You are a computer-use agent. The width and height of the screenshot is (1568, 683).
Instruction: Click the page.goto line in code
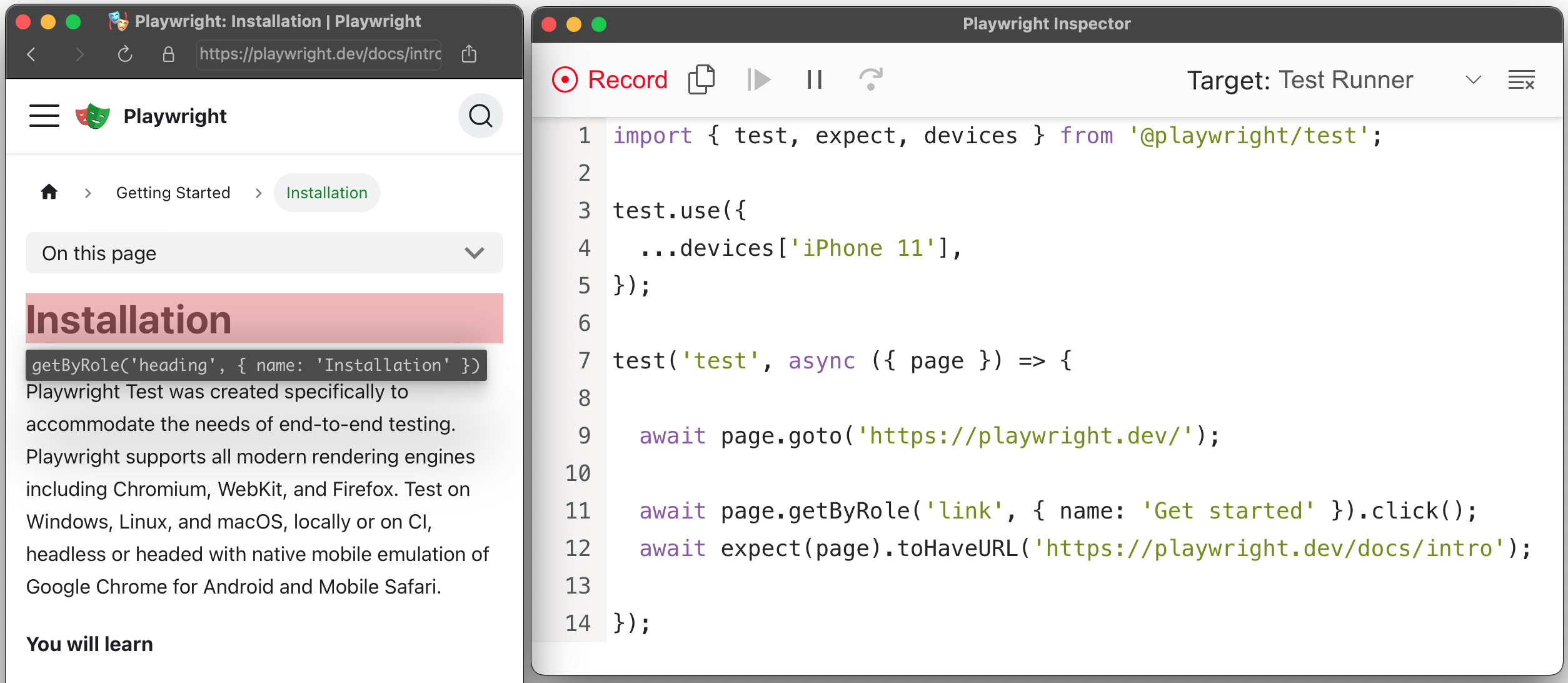[x=929, y=436]
